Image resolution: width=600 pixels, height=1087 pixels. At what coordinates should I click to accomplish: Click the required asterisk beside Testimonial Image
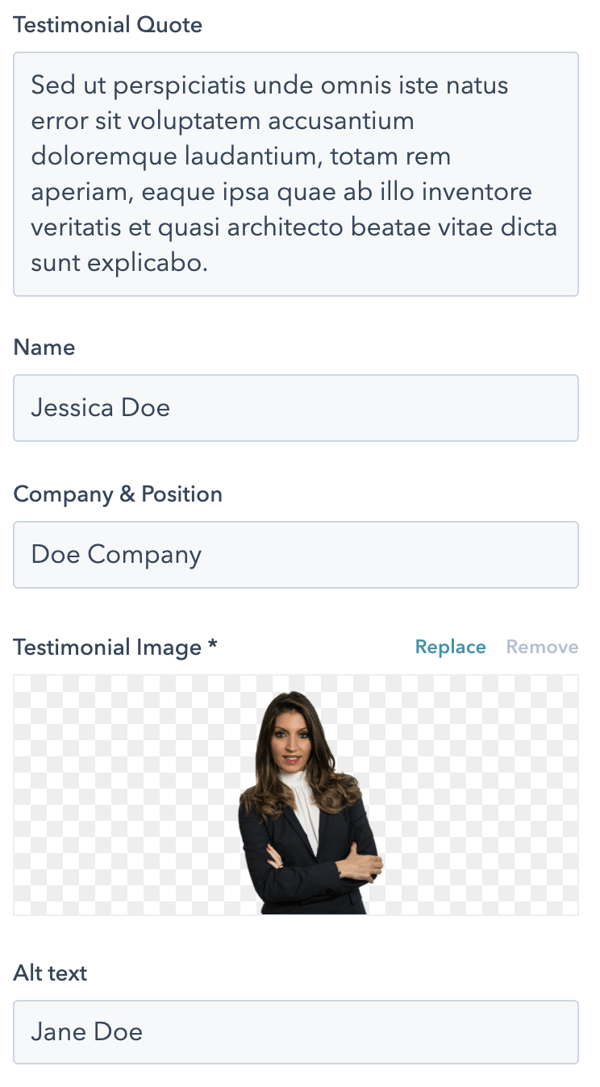[212, 647]
